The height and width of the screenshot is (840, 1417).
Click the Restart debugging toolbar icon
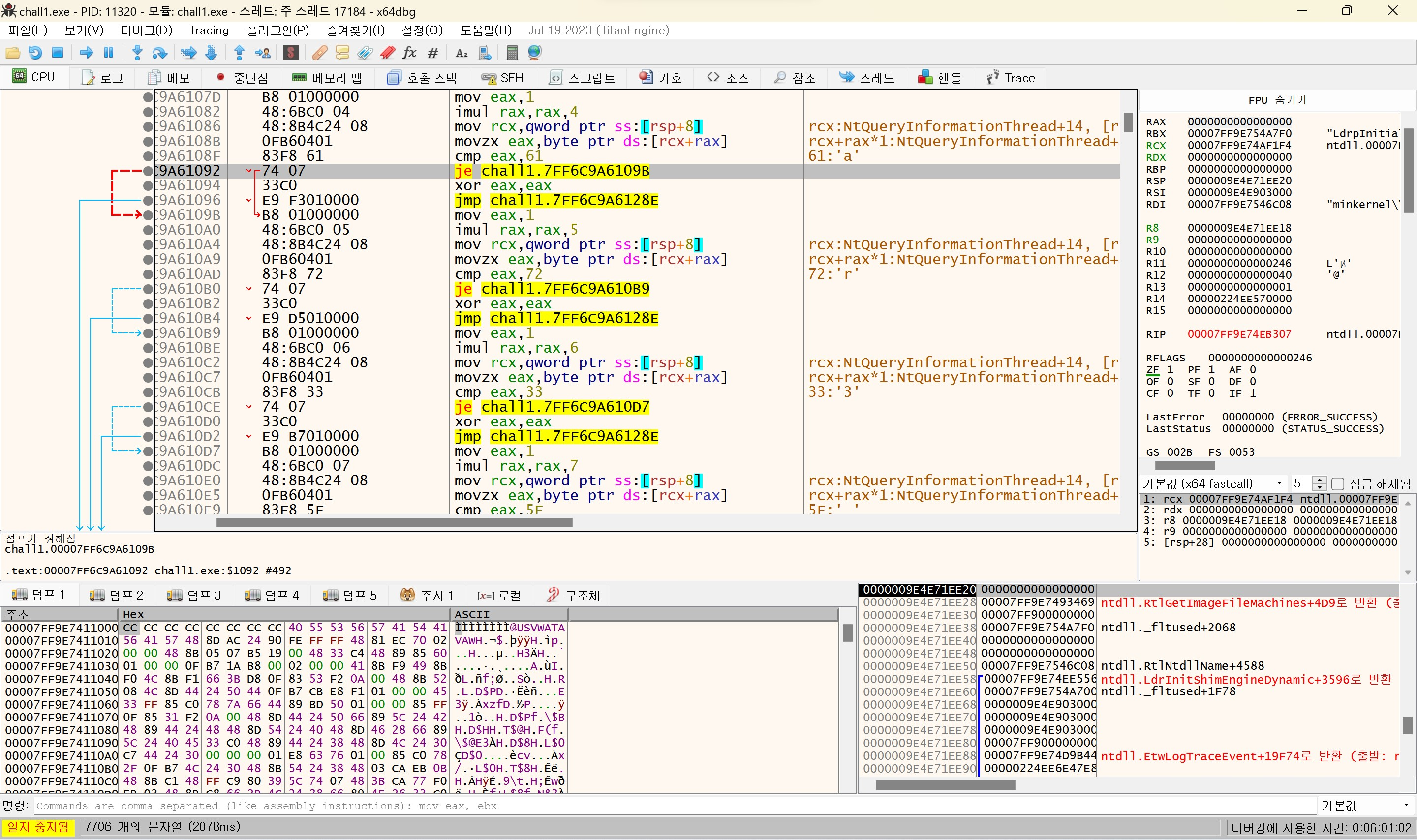click(x=35, y=53)
